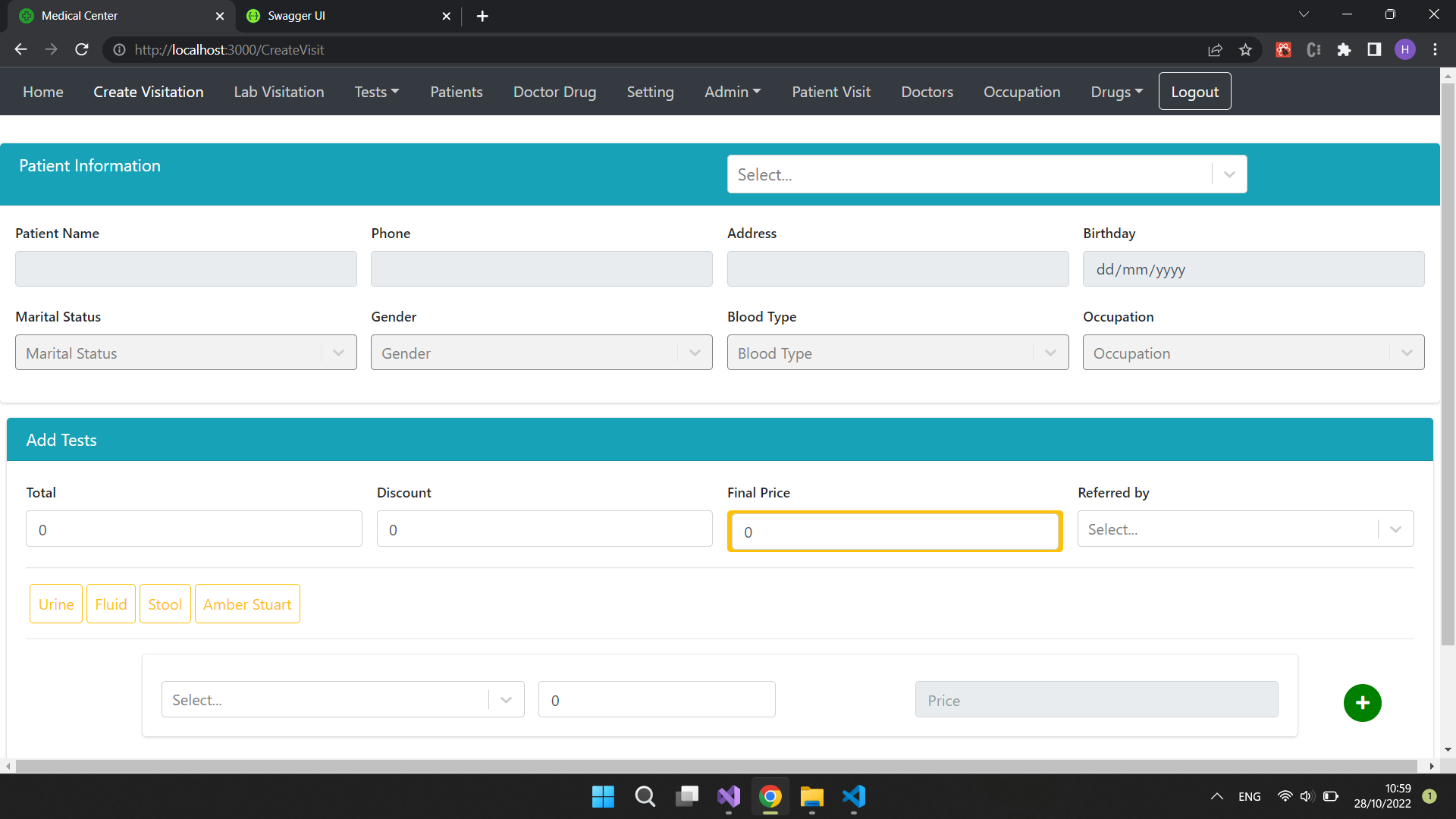Viewport: 1456px width, 819px height.
Task: Expand the patient search Select dropdown
Action: pos(987,174)
